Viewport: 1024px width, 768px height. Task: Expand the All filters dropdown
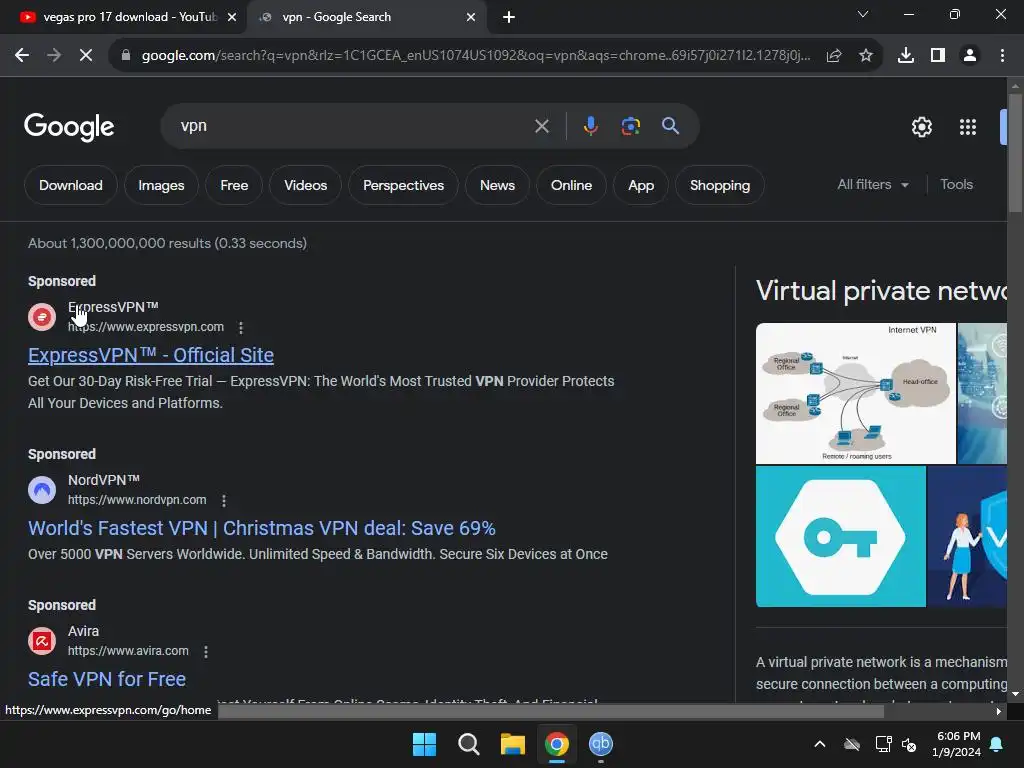(x=873, y=185)
